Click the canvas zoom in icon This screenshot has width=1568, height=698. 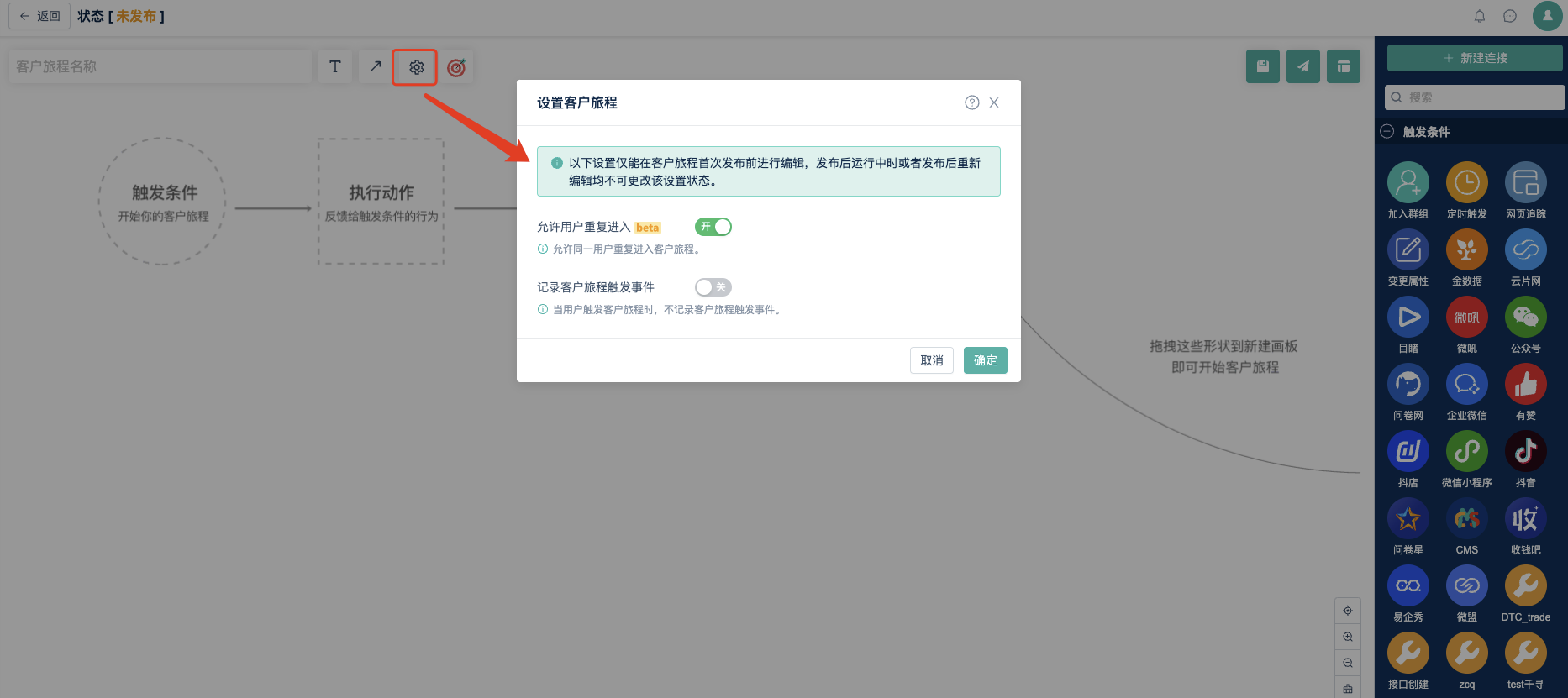coord(1348,637)
